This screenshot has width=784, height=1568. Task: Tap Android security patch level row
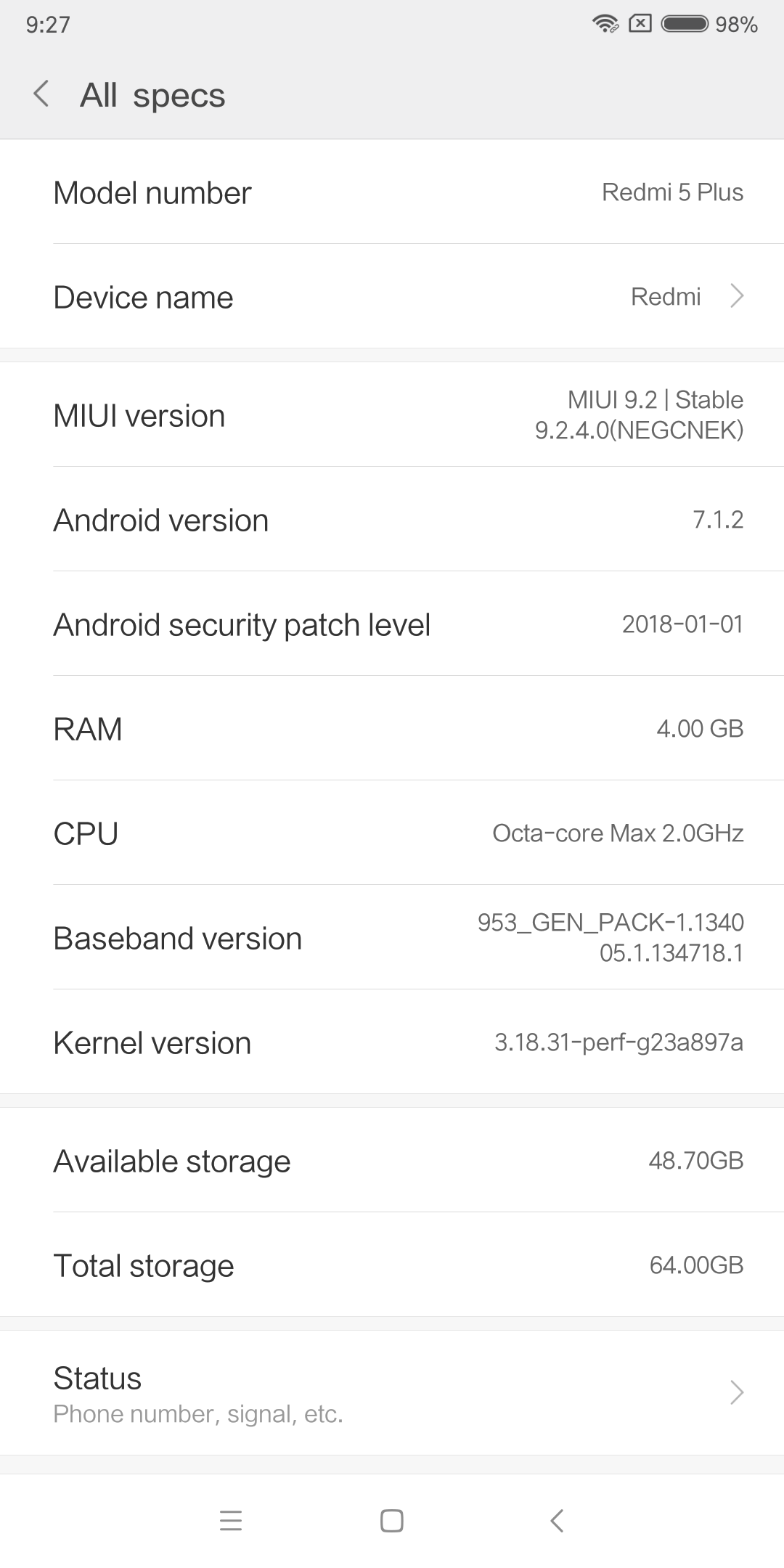pyautogui.click(x=392, y=624)
